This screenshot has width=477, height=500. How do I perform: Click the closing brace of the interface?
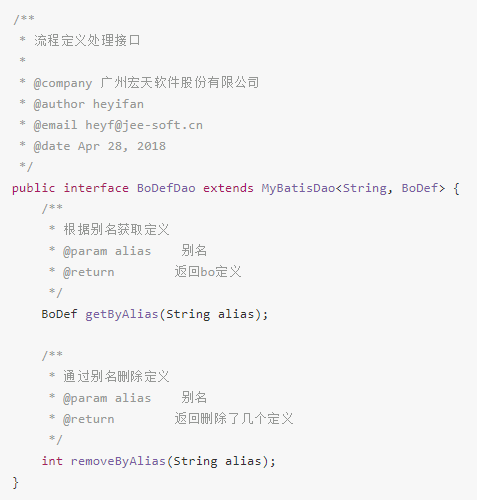click(15, 483)
